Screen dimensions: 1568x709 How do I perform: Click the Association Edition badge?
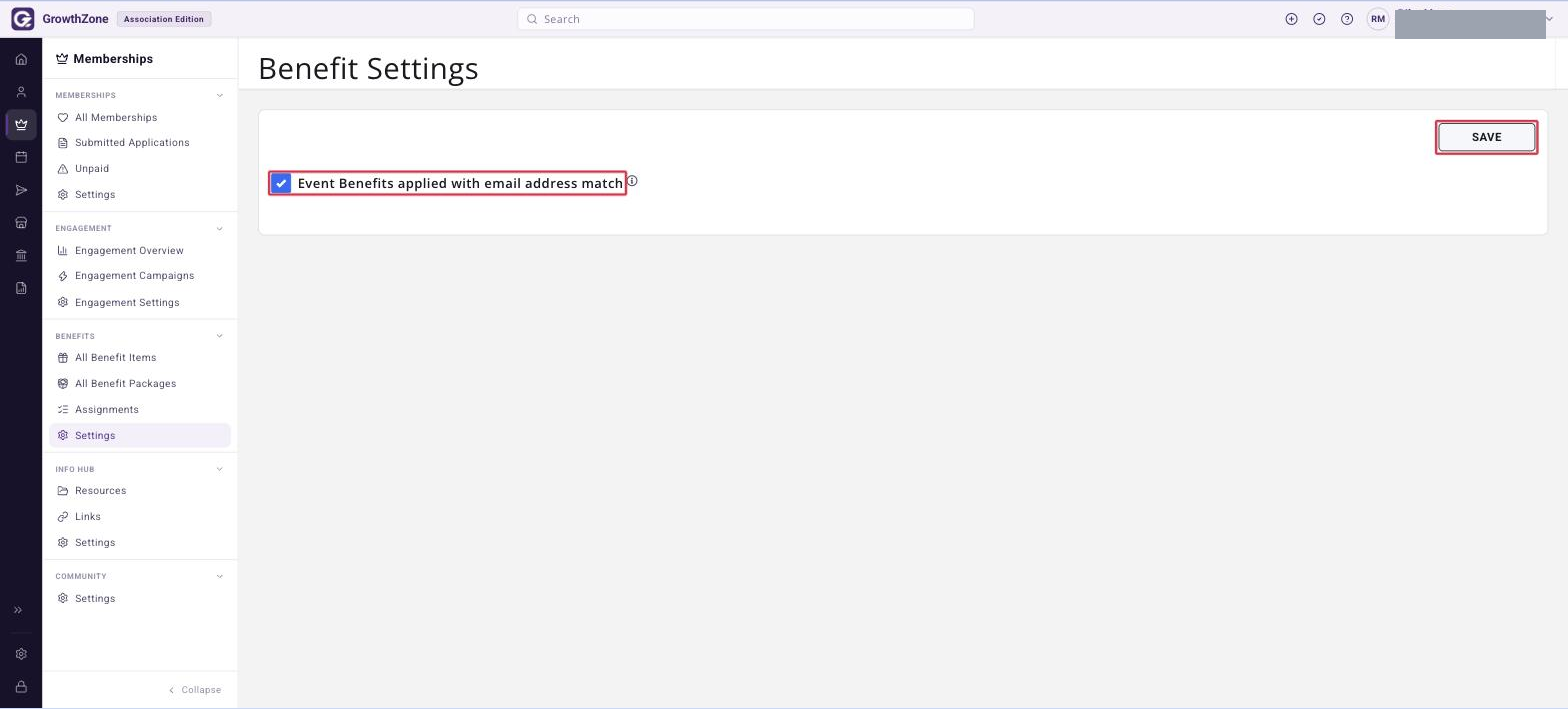[164, 19]
